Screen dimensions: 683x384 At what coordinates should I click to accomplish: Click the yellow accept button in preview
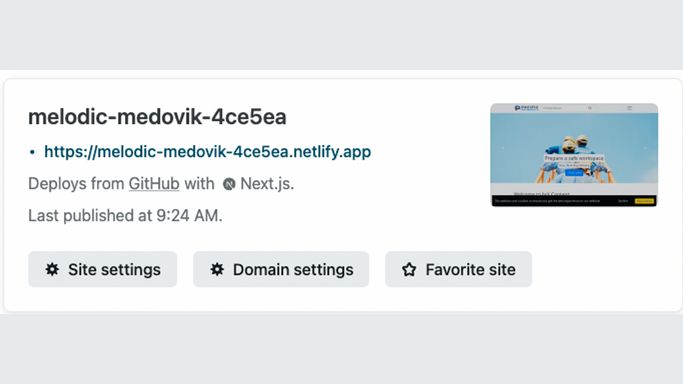click(x=644, y=201)
